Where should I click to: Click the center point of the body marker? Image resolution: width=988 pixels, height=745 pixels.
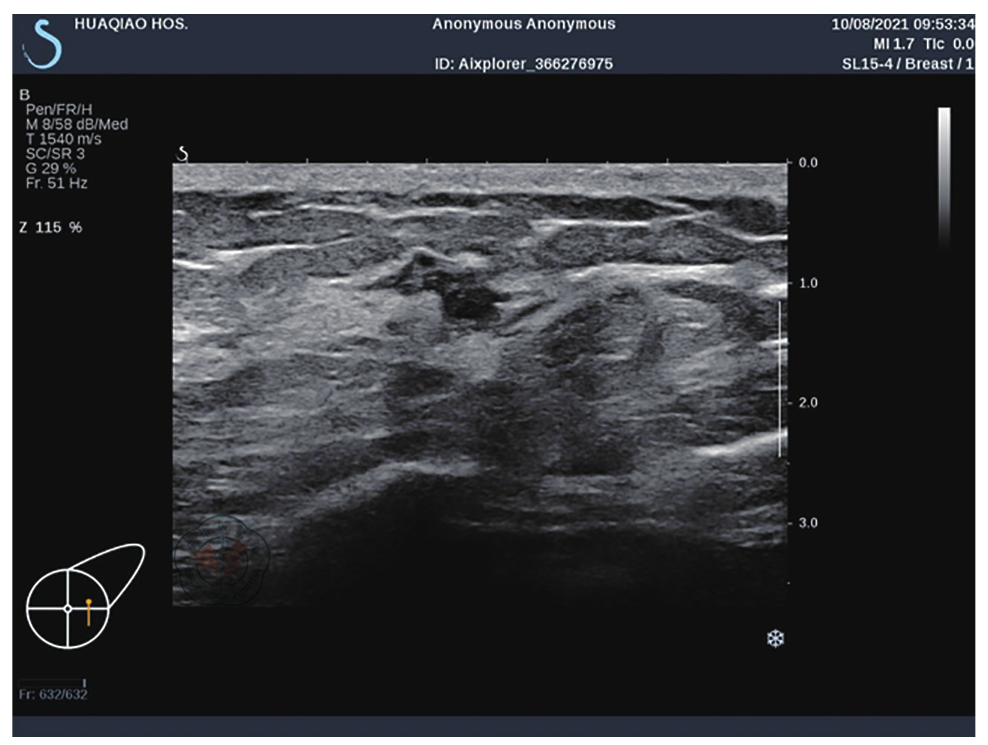(68, 608)
